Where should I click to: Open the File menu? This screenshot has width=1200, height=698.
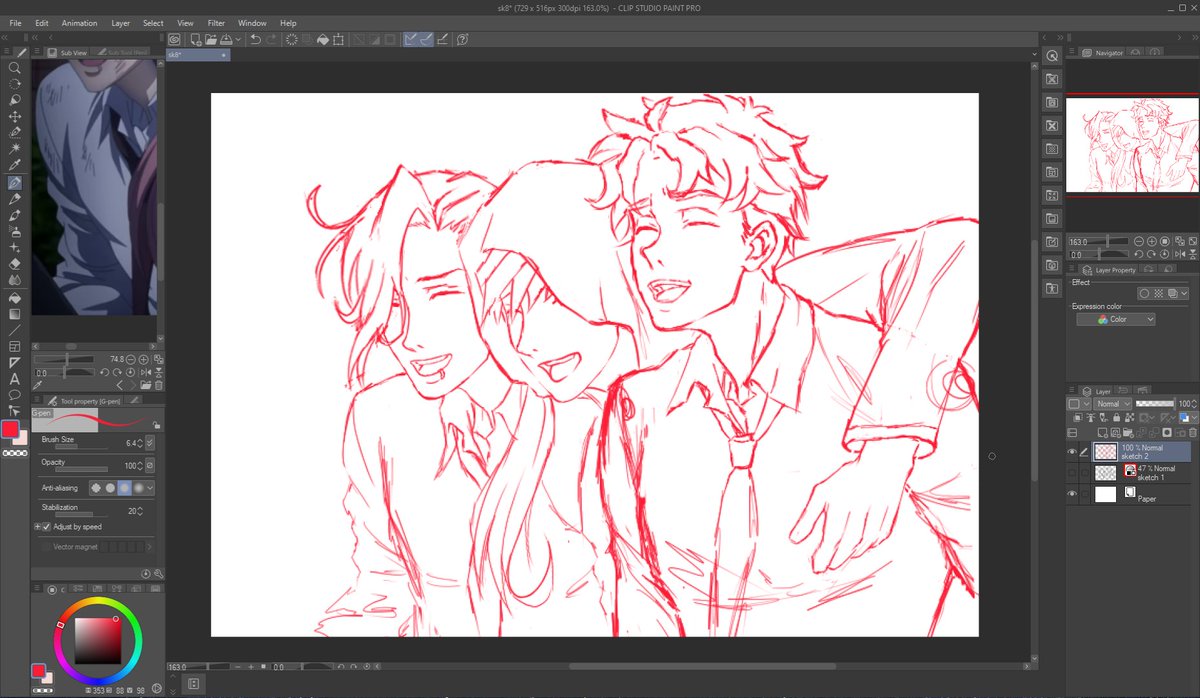pyautogui.click(x=15, y=22)
